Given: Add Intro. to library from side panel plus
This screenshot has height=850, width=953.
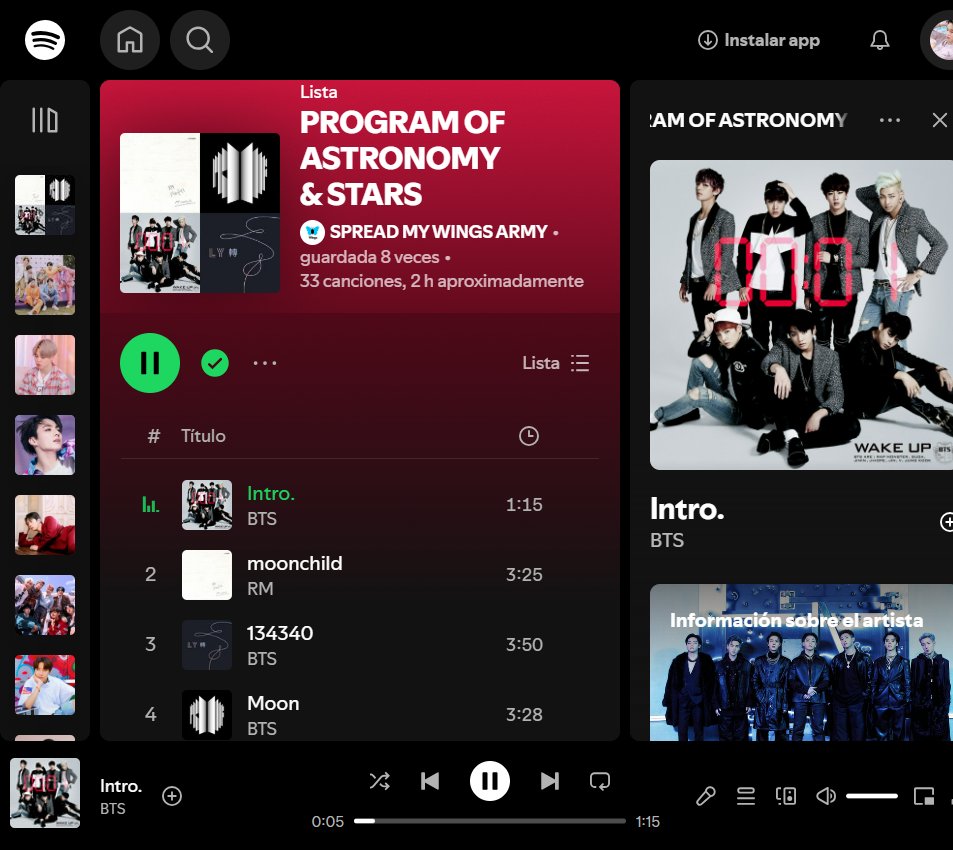Looking at the screenshot, I should click(946, 522).
